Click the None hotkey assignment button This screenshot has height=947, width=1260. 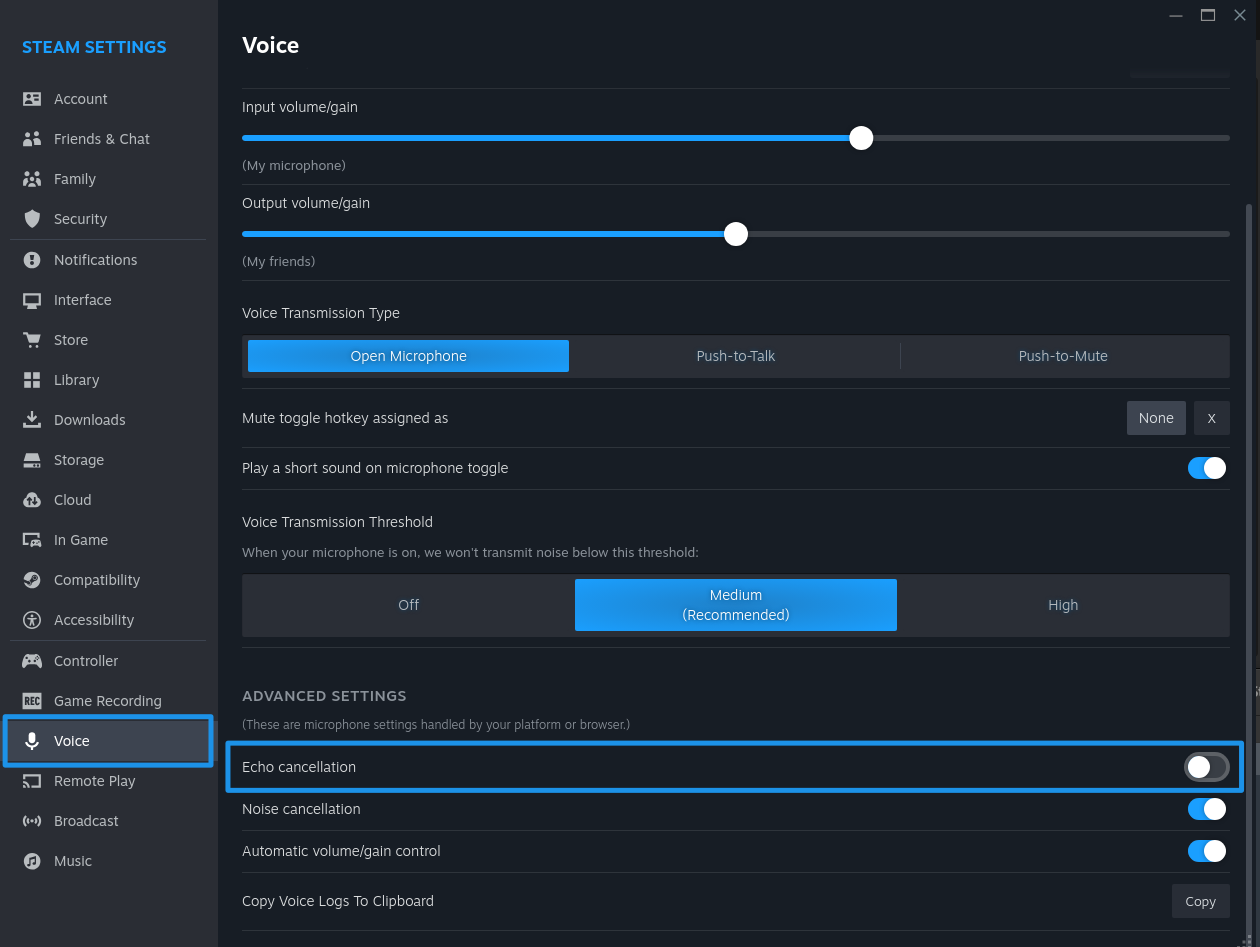tap(1156, 418)
